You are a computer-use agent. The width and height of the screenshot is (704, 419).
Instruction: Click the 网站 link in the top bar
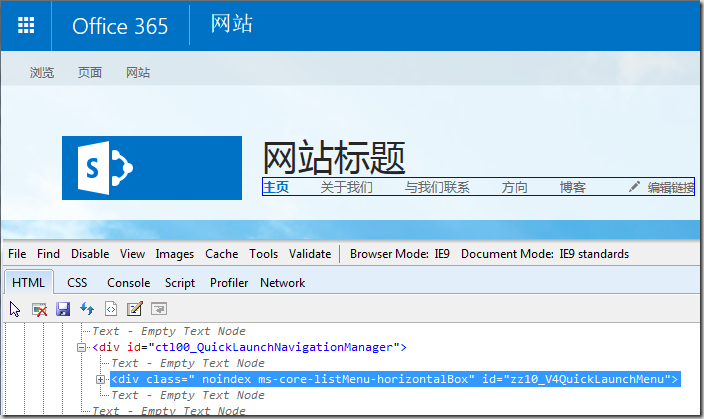(232, 23)
